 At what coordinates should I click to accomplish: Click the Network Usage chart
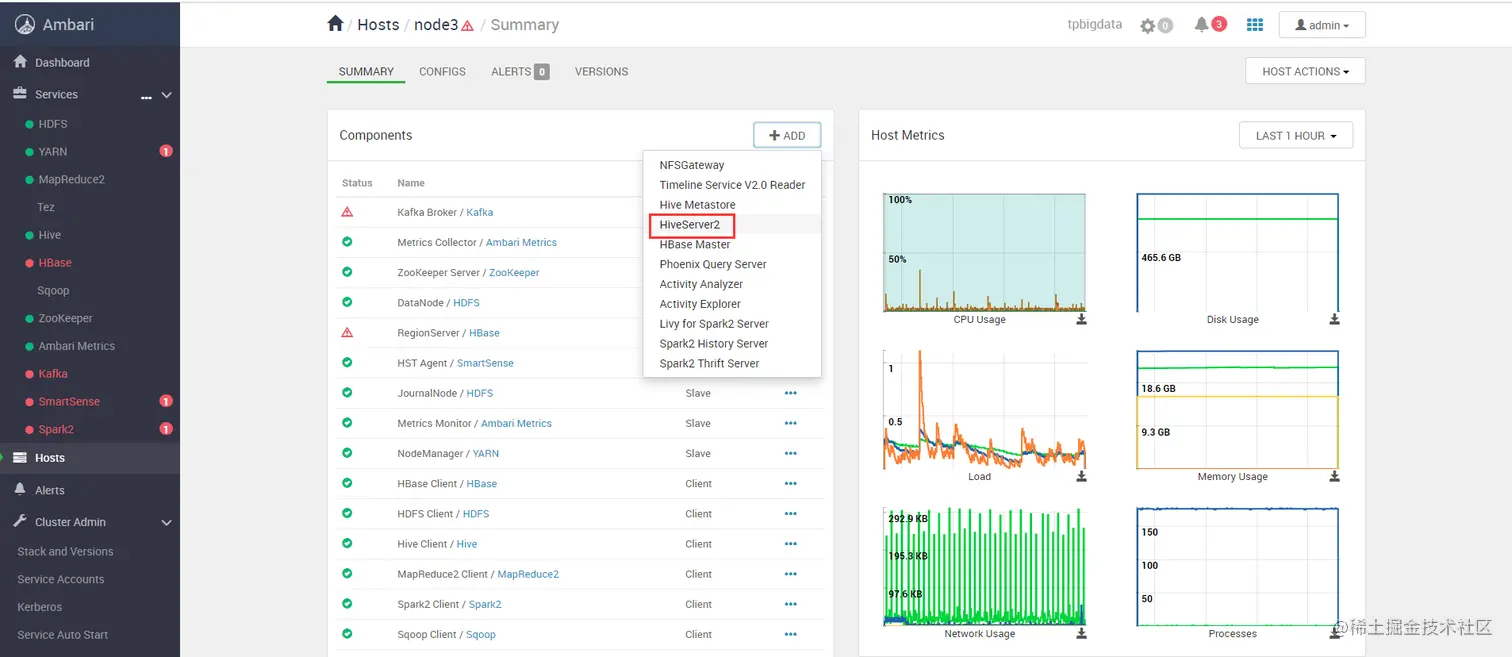[984, 567]
